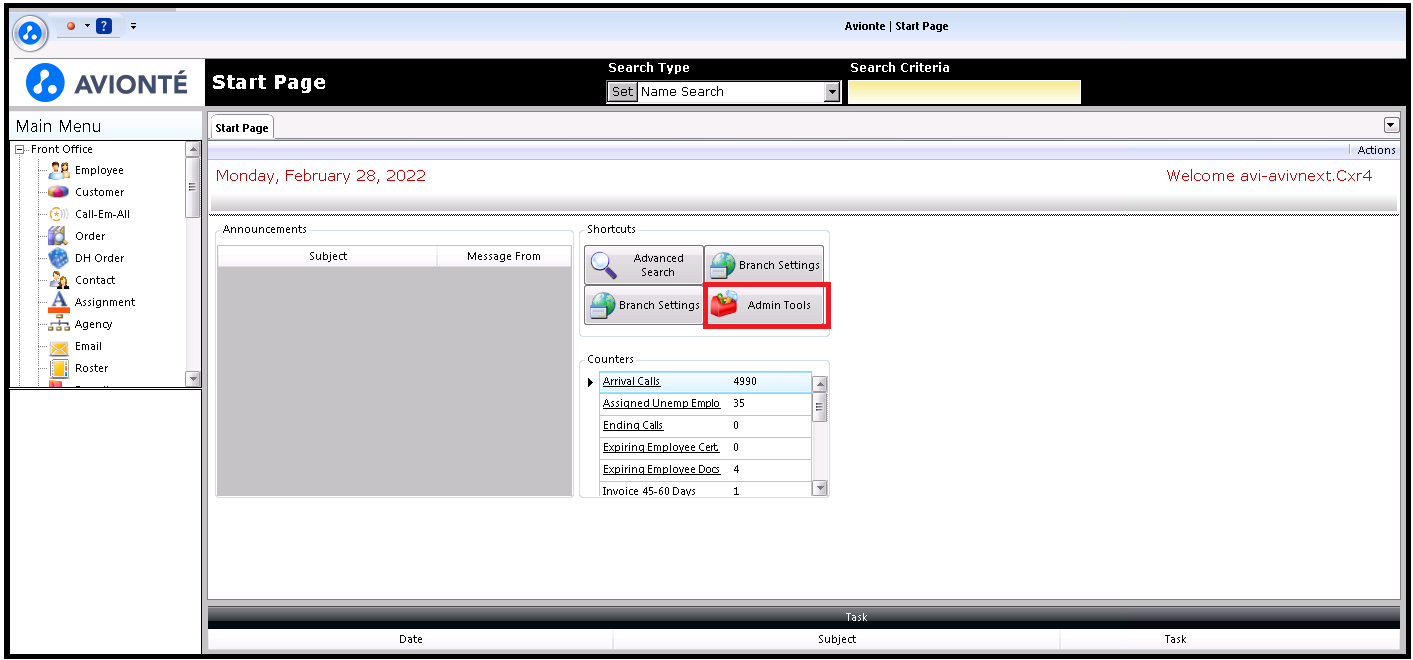Viewport: 1413px width, 660px height.
Task: Open the Employee icon in Main Menu
Action: point(59,170)
